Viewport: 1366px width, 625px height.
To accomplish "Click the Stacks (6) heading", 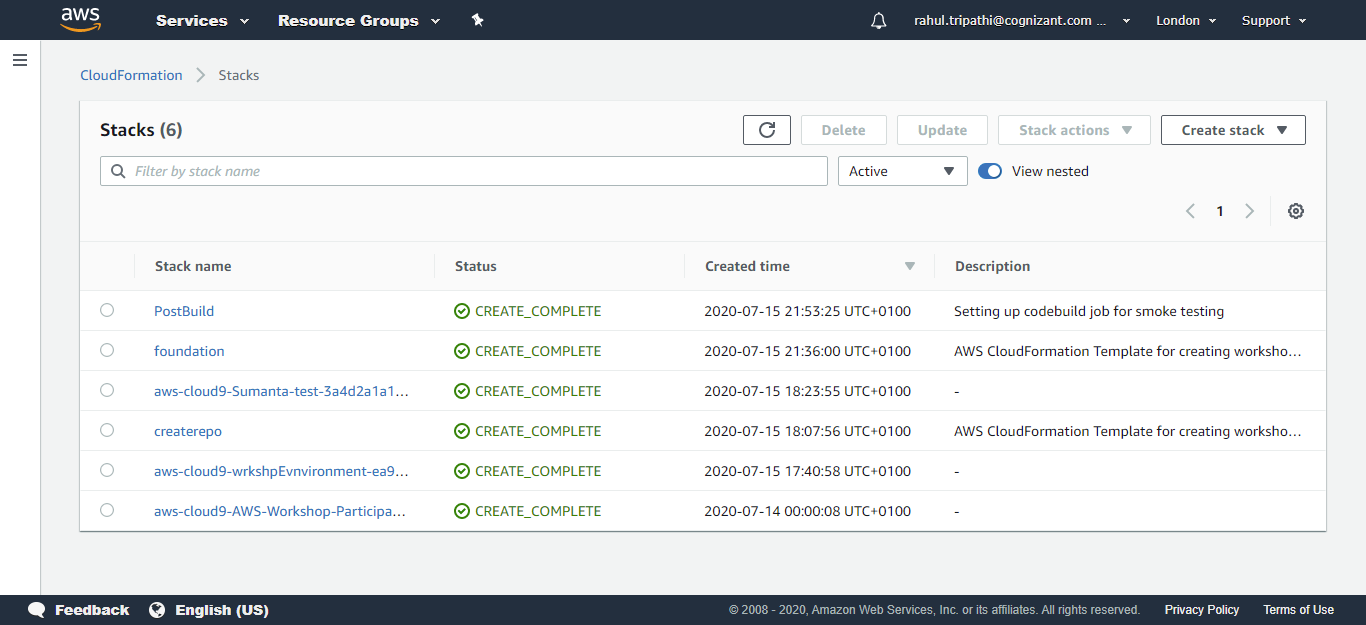I will (x=141, y=130).
